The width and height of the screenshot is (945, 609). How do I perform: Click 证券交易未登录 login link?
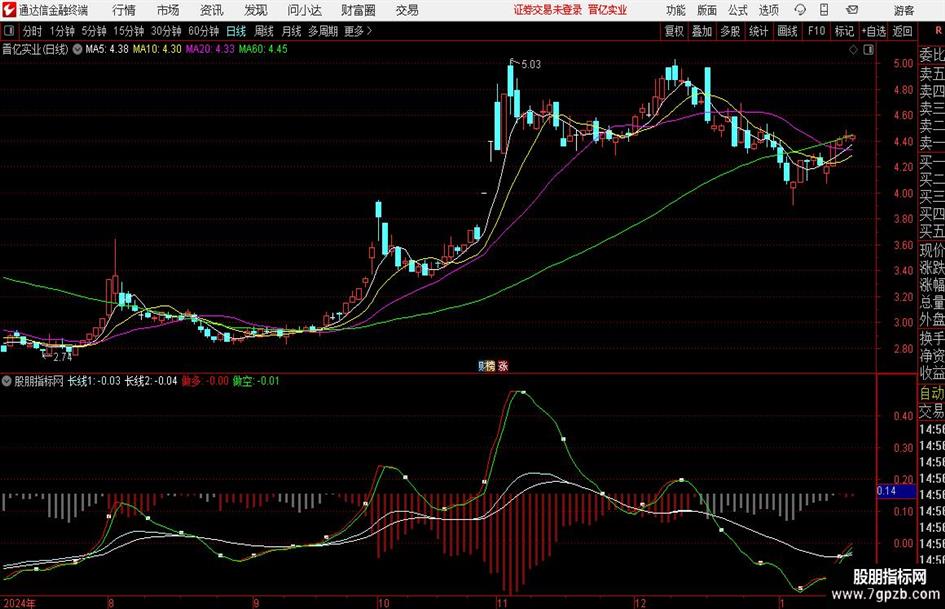(x=548, y=10)
